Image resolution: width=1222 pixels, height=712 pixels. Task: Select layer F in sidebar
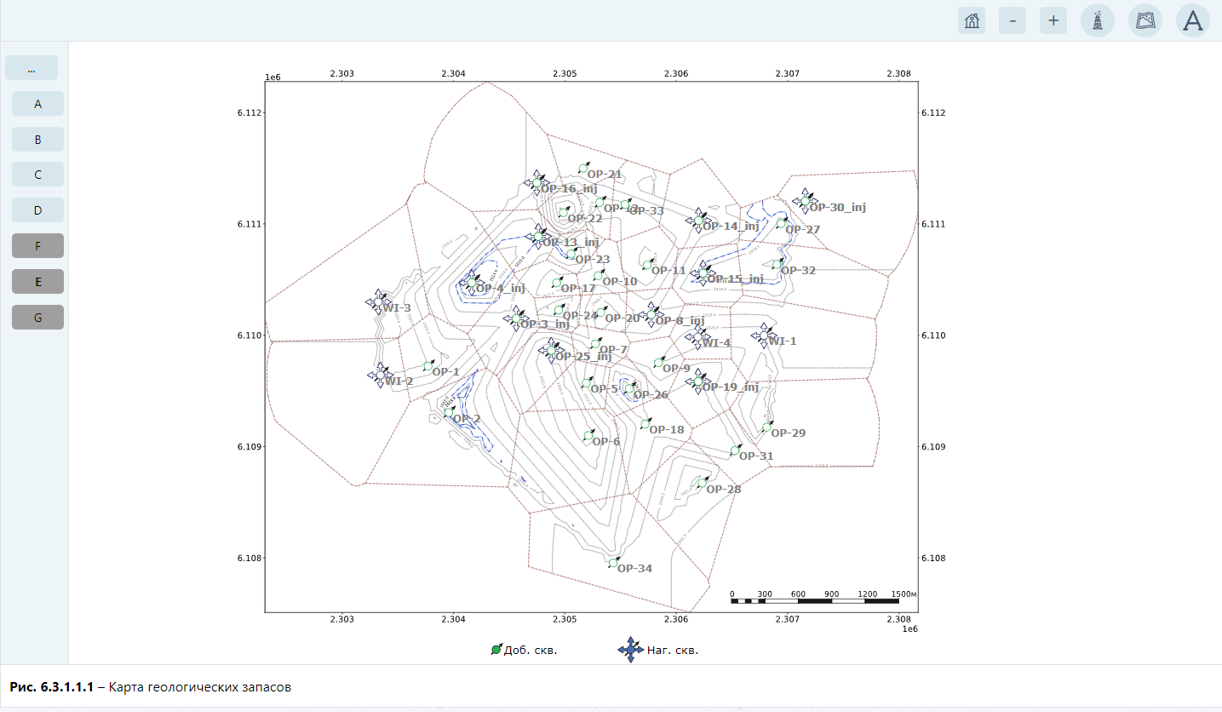(38, 246)
